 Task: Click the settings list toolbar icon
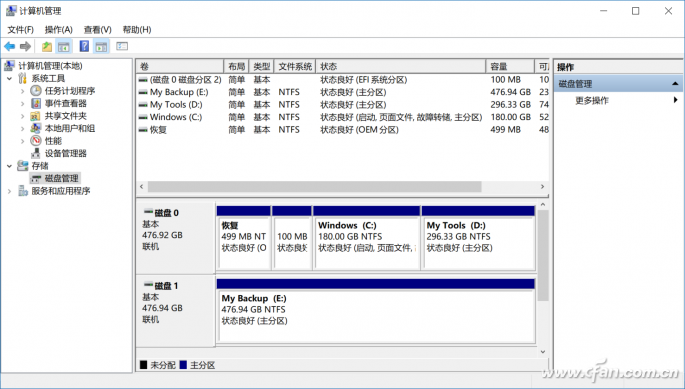click(122, 46)
